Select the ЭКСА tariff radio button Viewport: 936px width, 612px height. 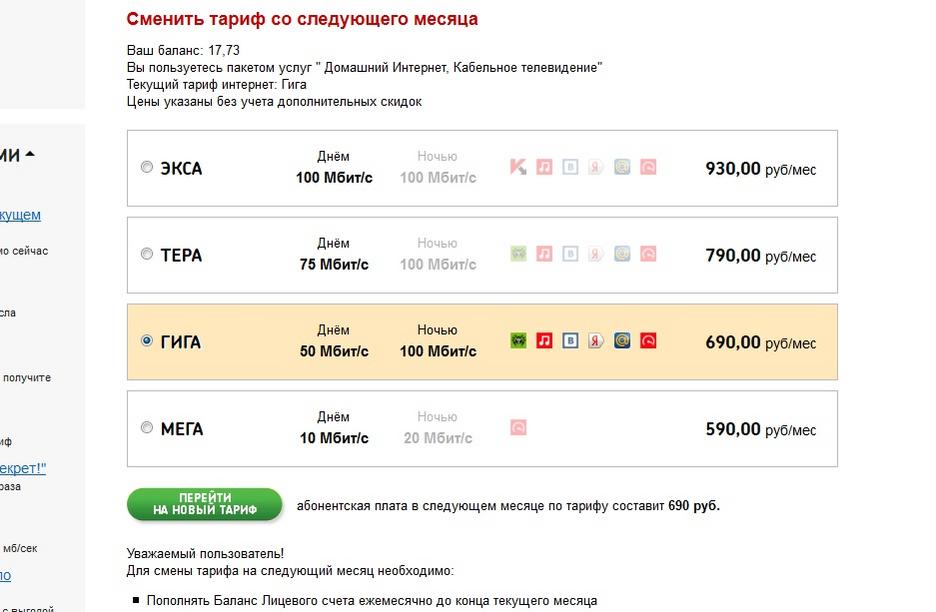click(147, 167)
